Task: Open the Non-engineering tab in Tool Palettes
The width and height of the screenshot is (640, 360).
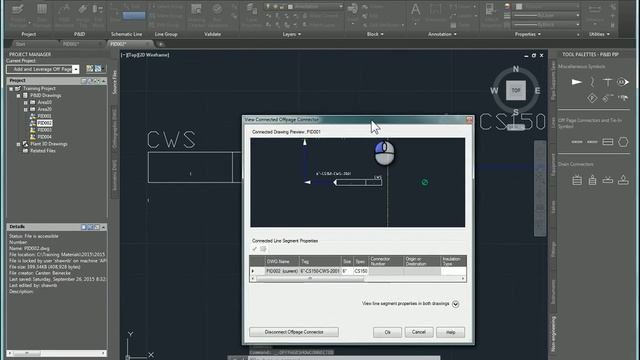Action: pyautogui.click(x=554, y=333)
